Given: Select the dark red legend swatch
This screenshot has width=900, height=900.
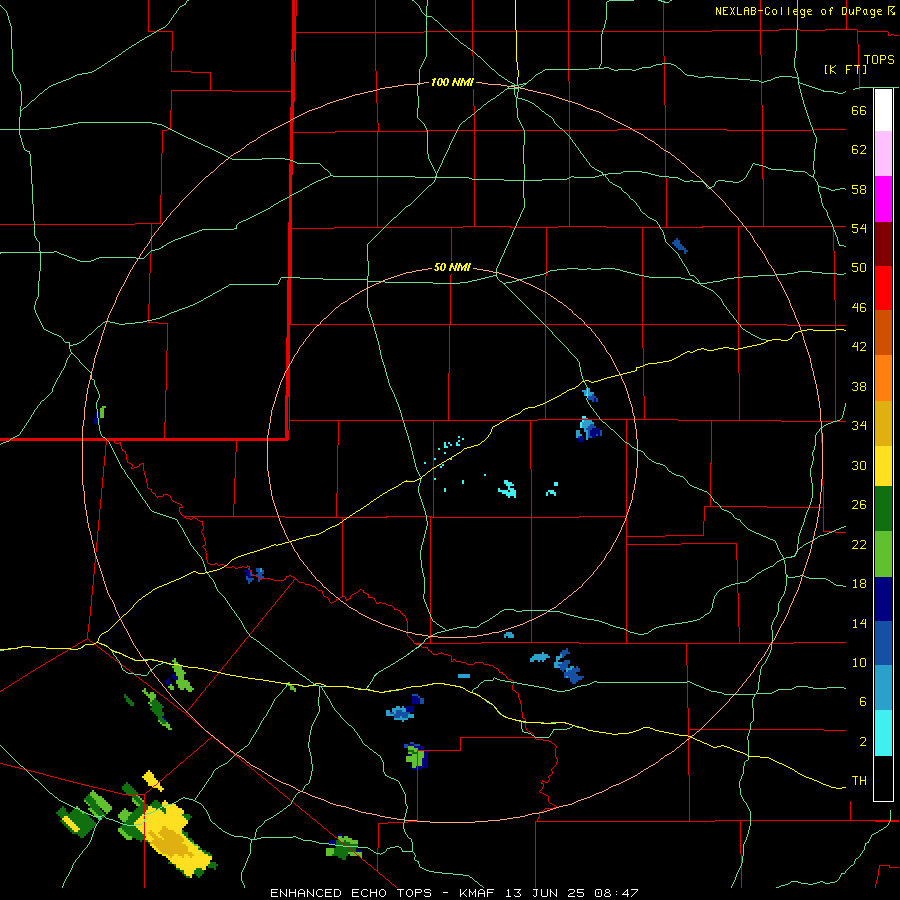Looking at the screenshot, I should (x=883, y=245).
